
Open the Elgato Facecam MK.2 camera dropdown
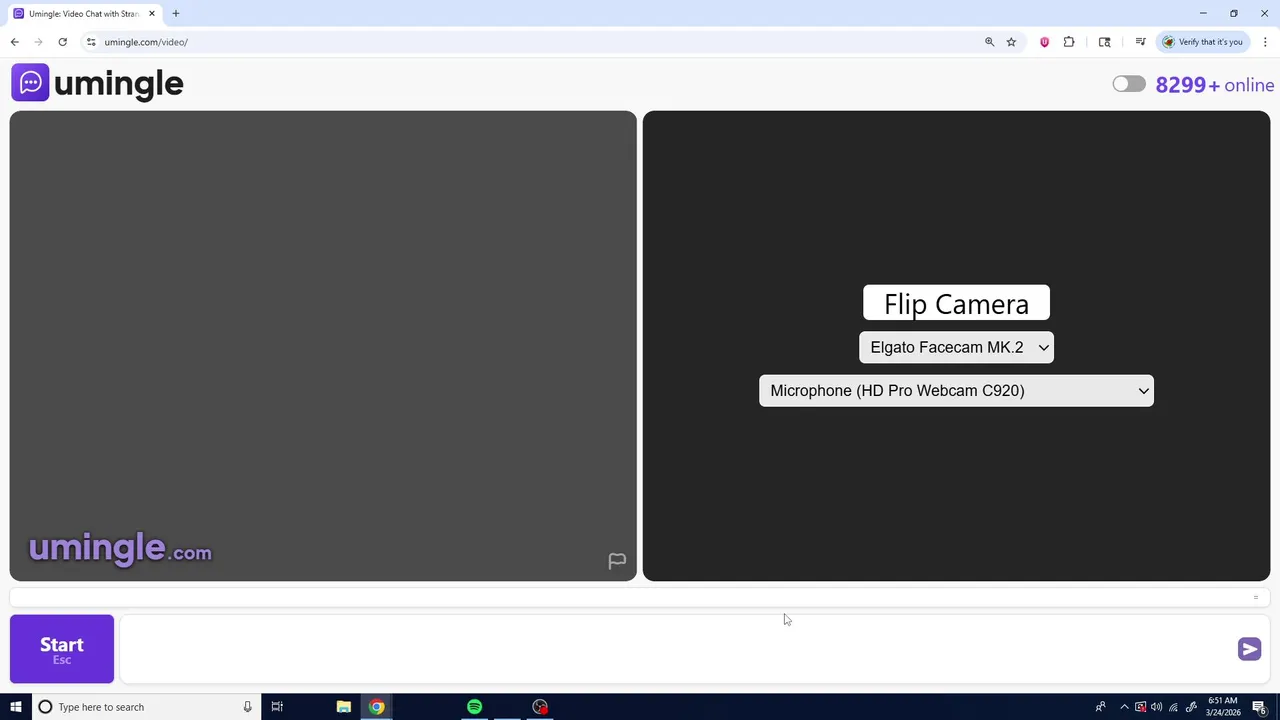coord(956,347)
